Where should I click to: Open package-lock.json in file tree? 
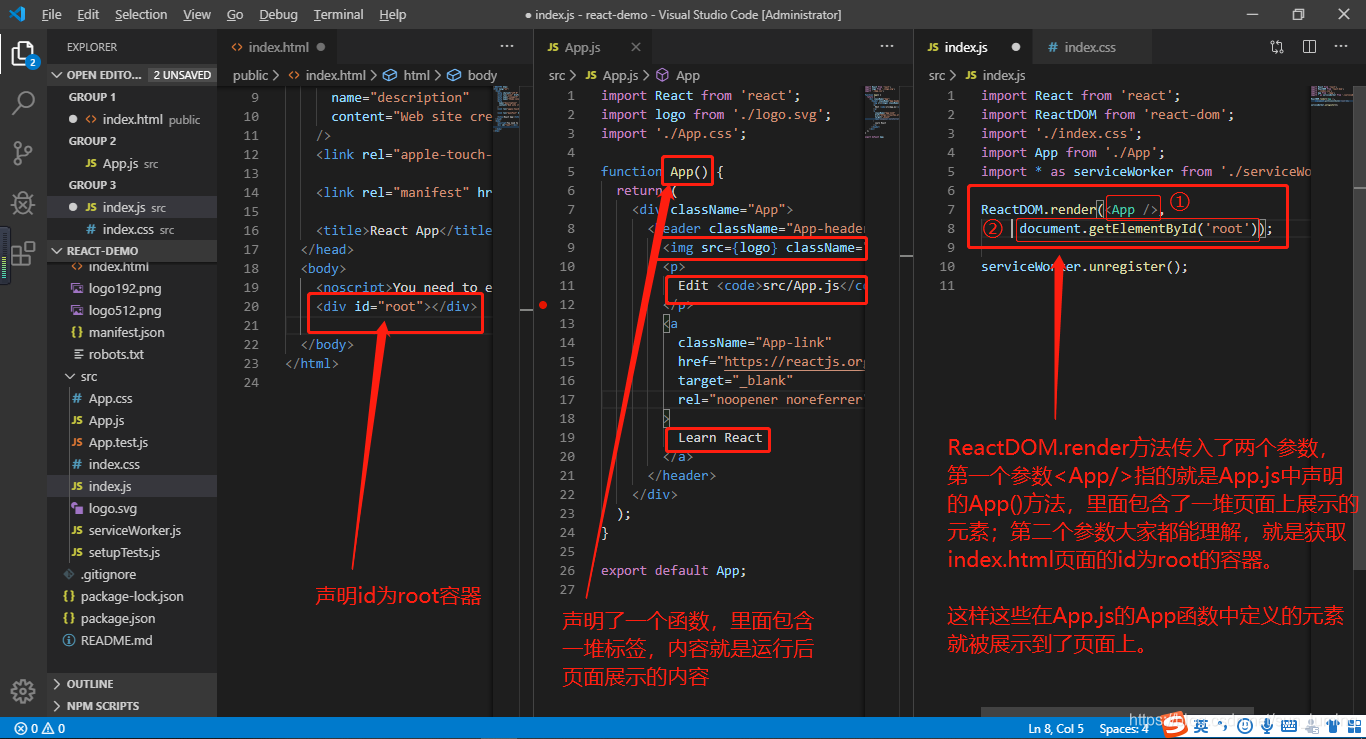pos(132,596)
